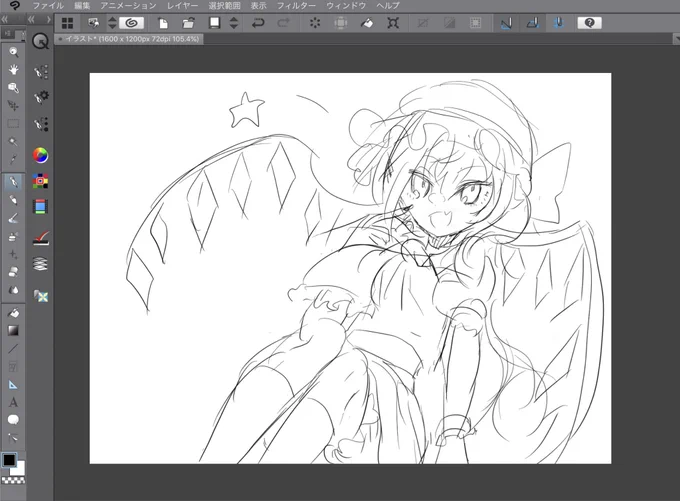Image resolution: width=680 pixels, height=501 pixels.
Task: Open the Color Set palette
Action: 40,181
